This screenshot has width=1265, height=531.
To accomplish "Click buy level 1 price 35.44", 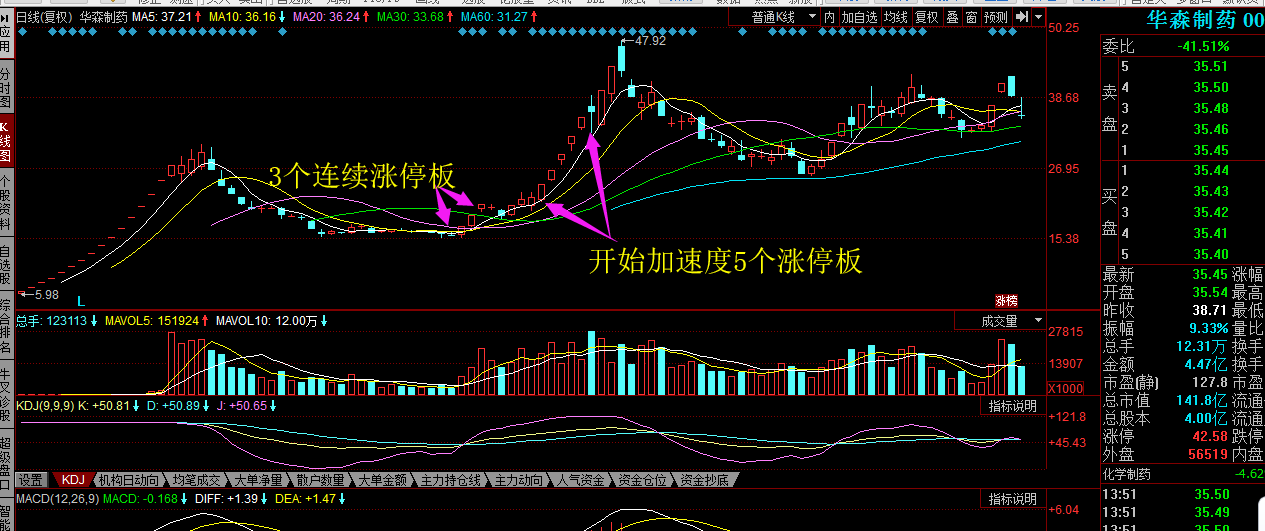I will point(1210,171).
